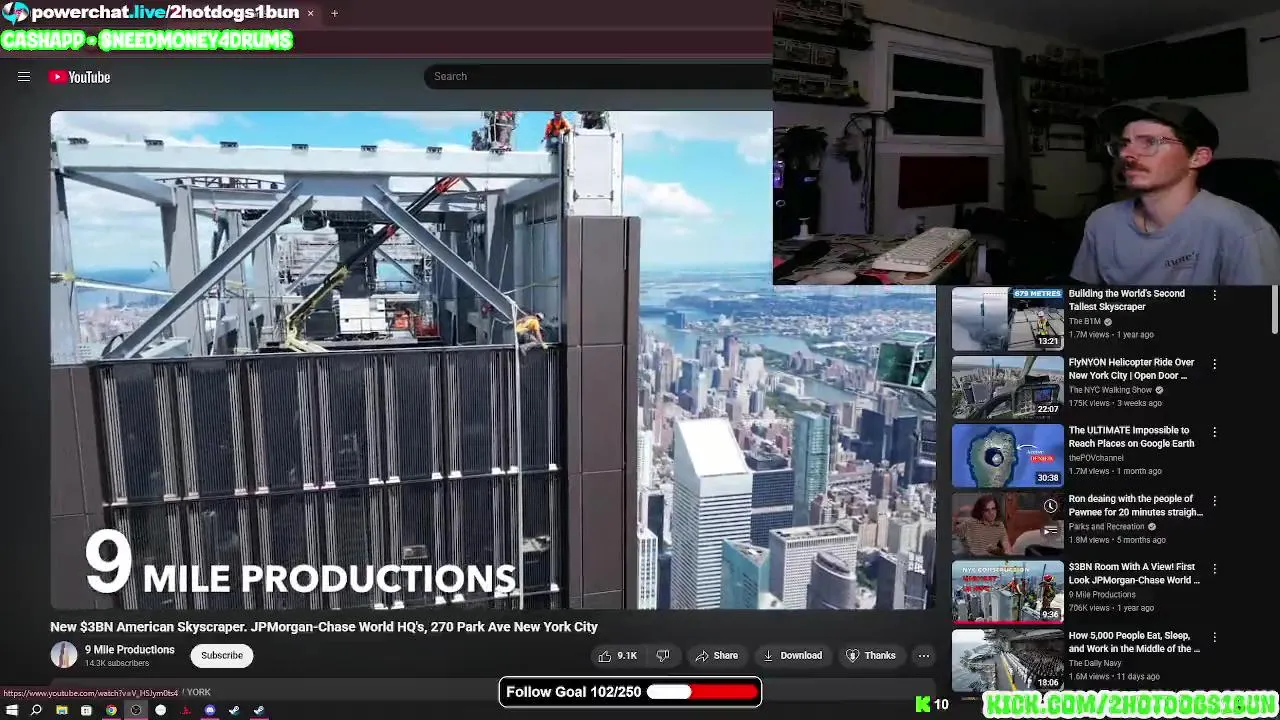Share the current video
The width and height of the screenshot is (1280, 720).
click(716, 656)
